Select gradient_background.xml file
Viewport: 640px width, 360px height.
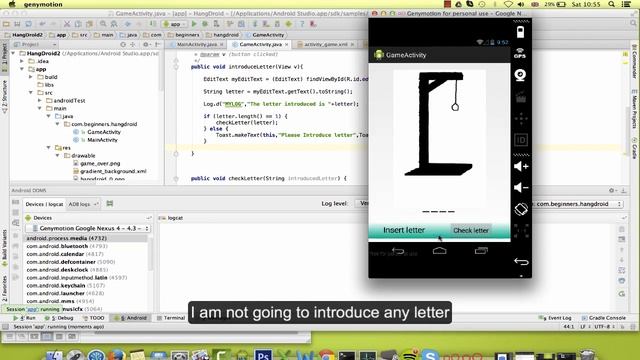(x=113, y=171)
